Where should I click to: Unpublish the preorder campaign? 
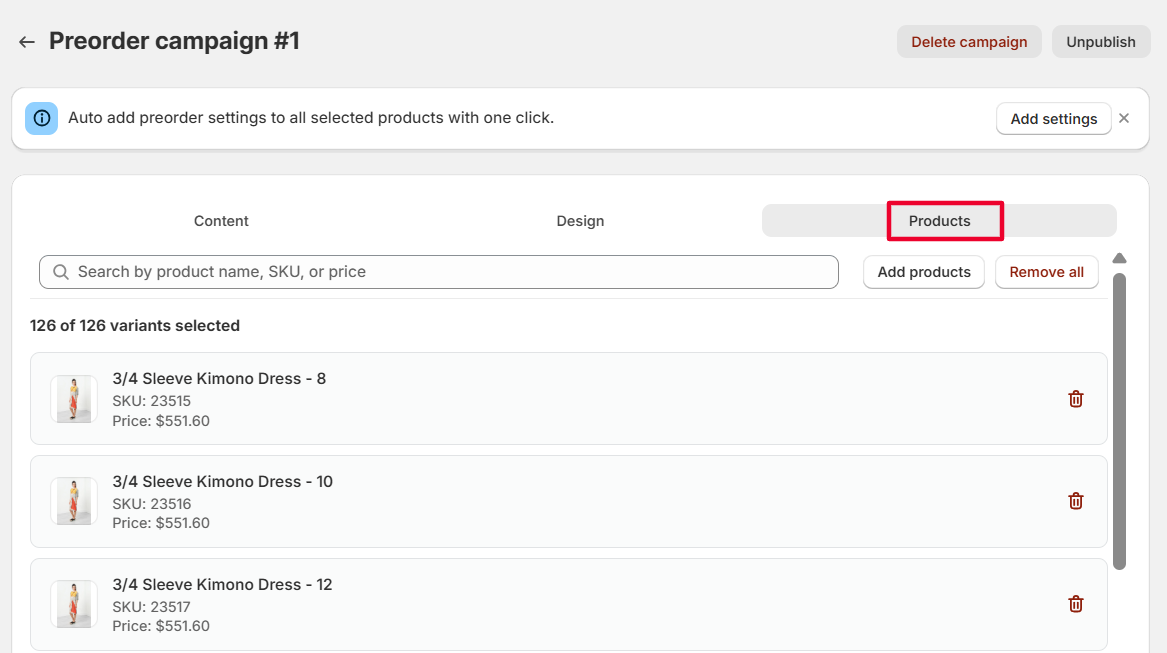[x=1101, y=42]
